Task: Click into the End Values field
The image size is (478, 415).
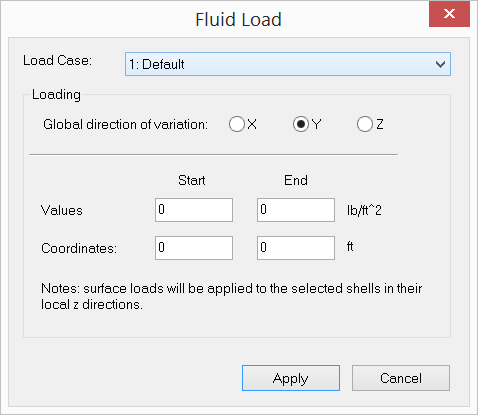Action: point(296,210)
